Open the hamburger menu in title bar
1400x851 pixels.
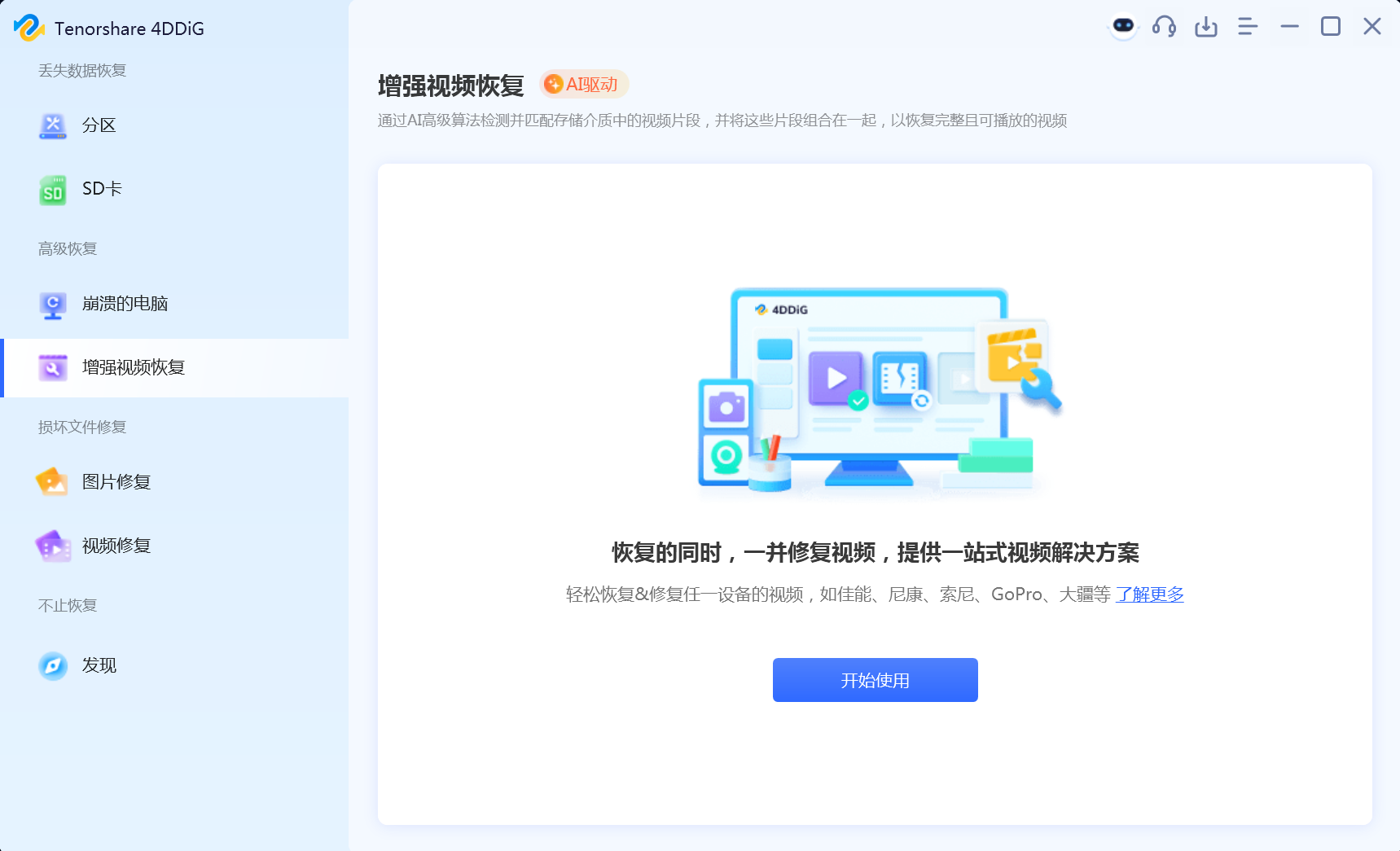pos(1248,27)
